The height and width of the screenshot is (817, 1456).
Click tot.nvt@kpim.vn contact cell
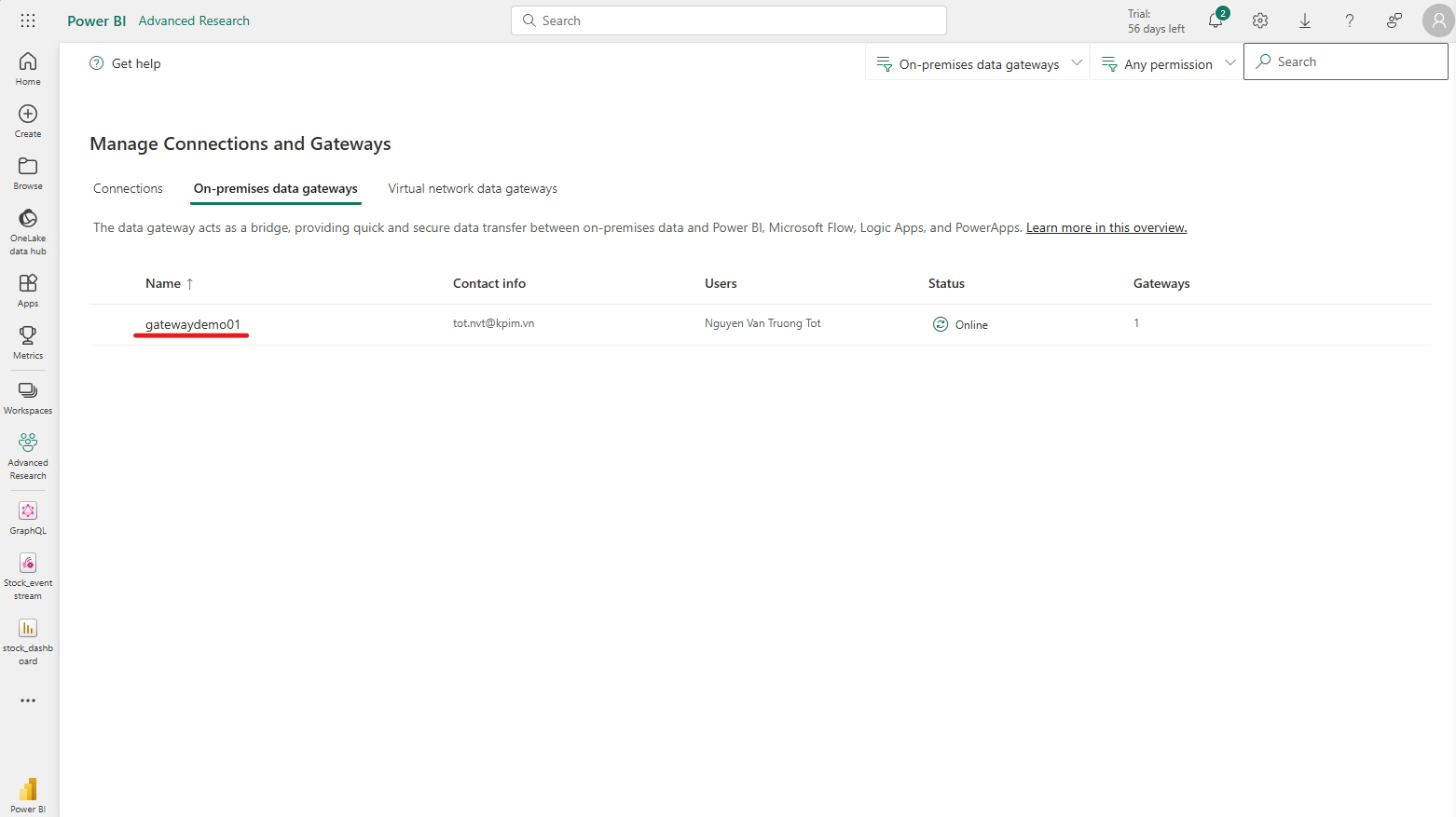tap(494, 323)
